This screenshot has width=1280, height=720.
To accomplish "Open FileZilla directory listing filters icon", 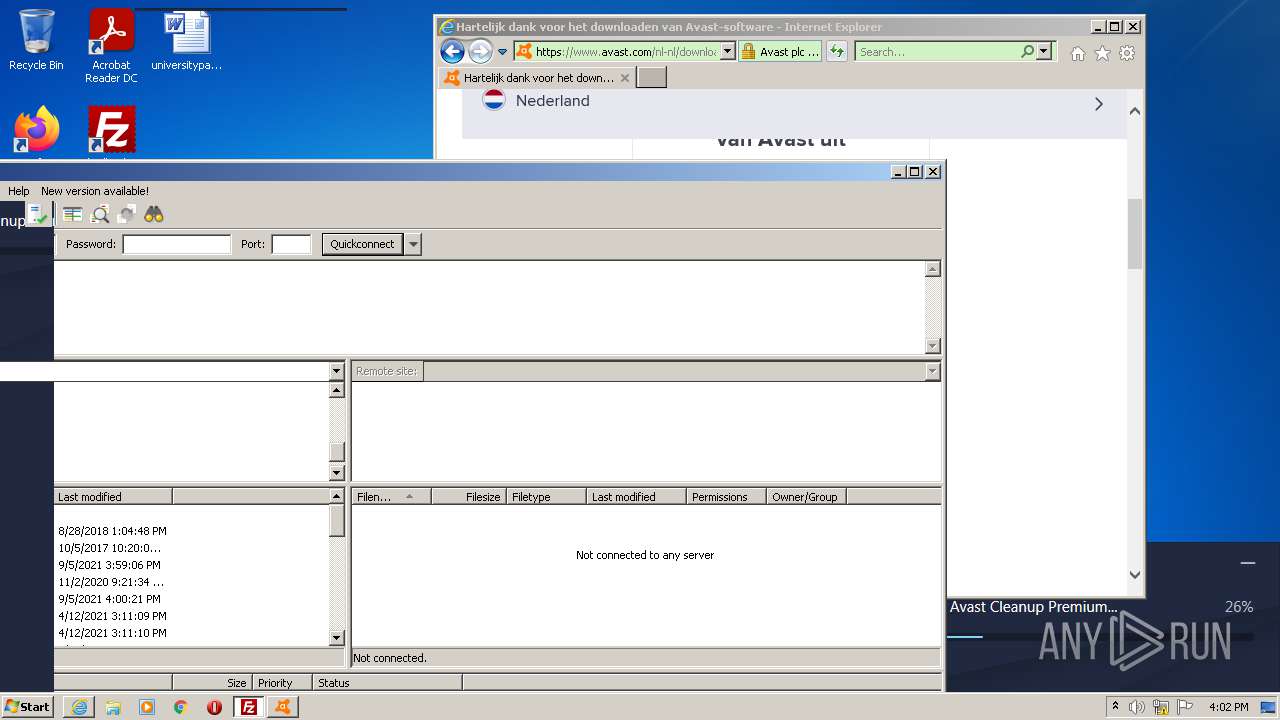I will click(100, 214).
